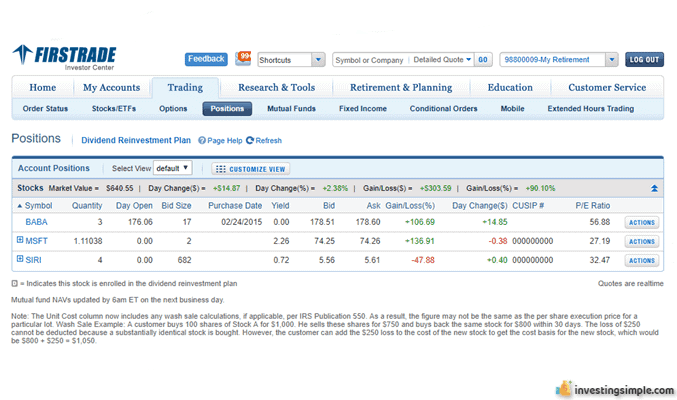Open the Research & Tools tab

277,88
